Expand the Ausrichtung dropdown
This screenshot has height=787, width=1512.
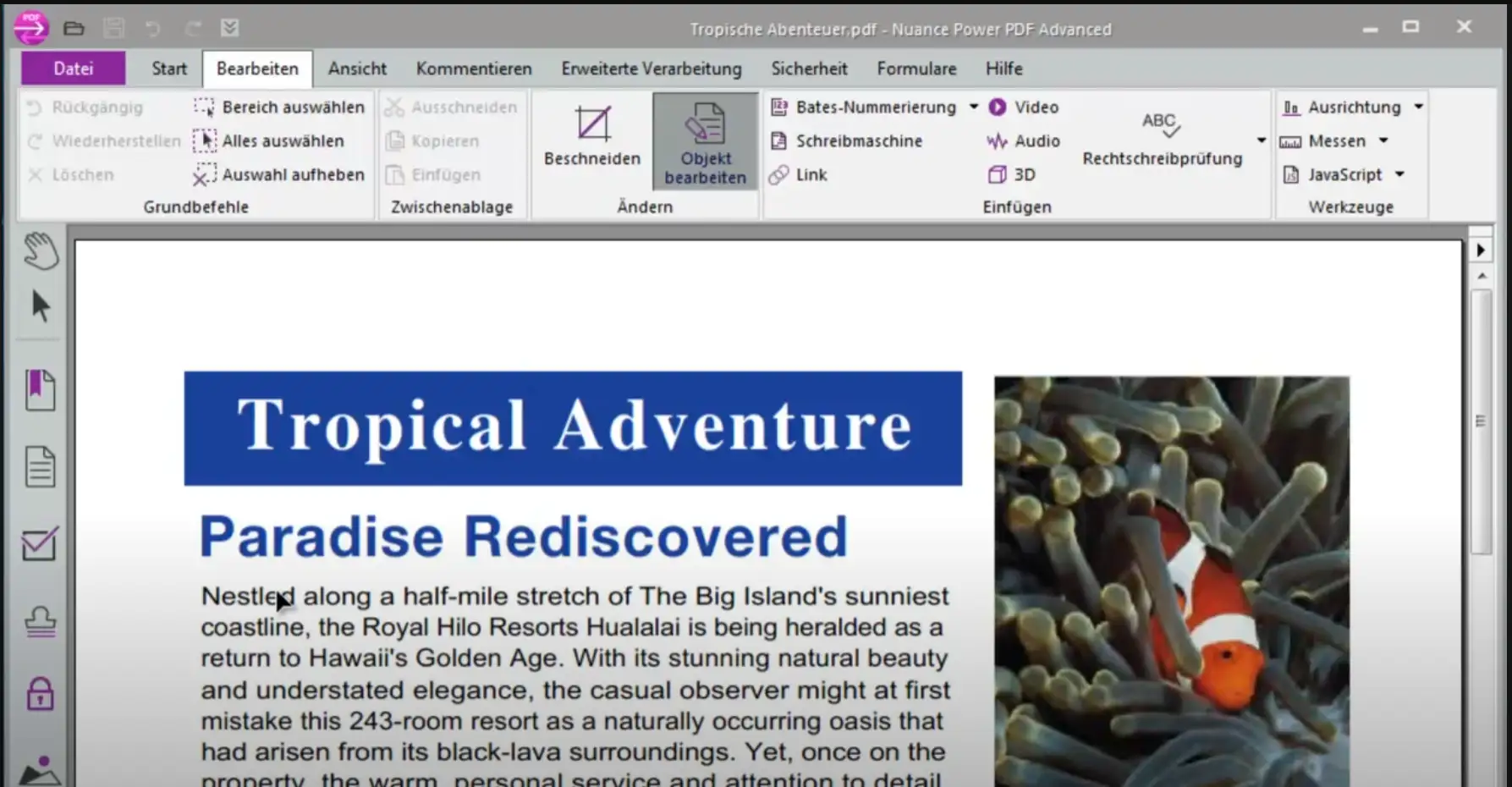coord(1418,107)
